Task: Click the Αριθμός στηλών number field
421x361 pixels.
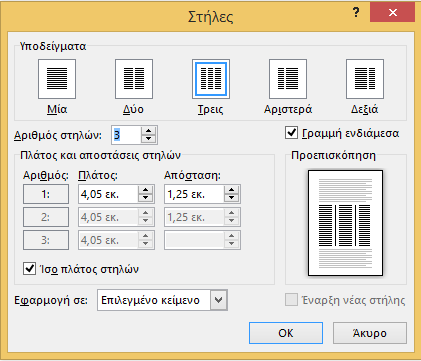Action: (x=126, y=135)
